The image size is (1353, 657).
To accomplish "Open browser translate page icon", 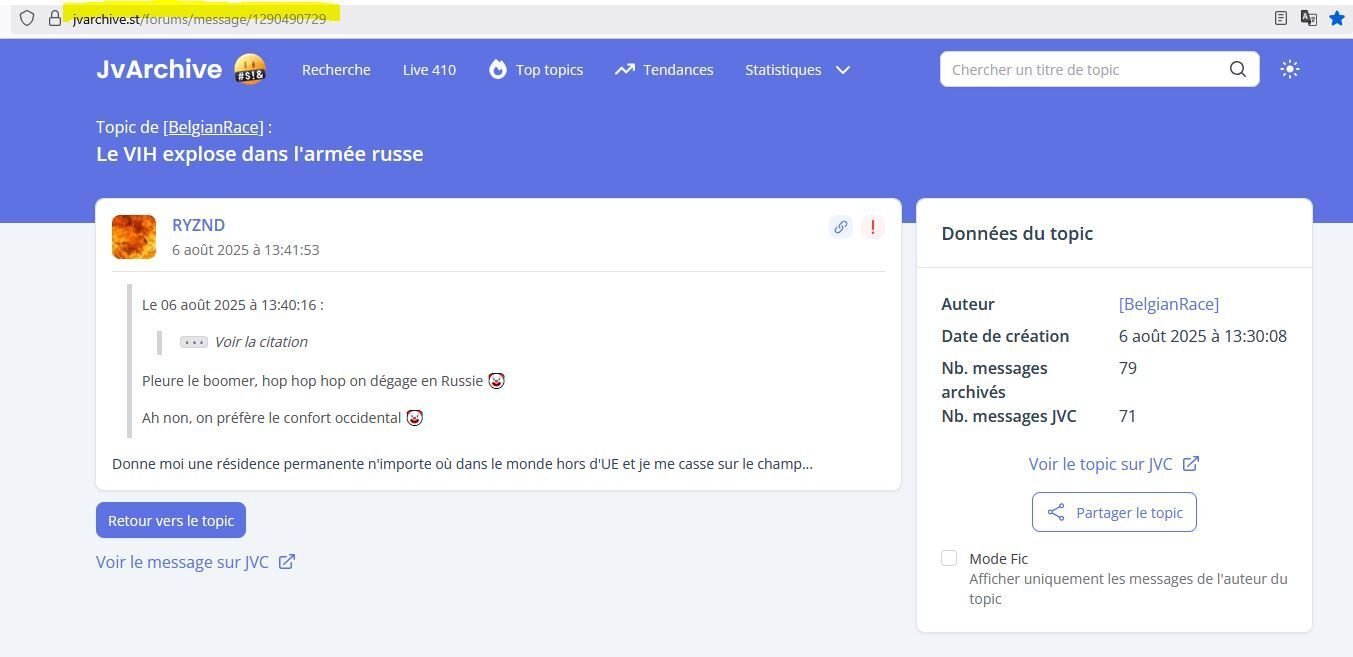I will (x=1308, y=18).
